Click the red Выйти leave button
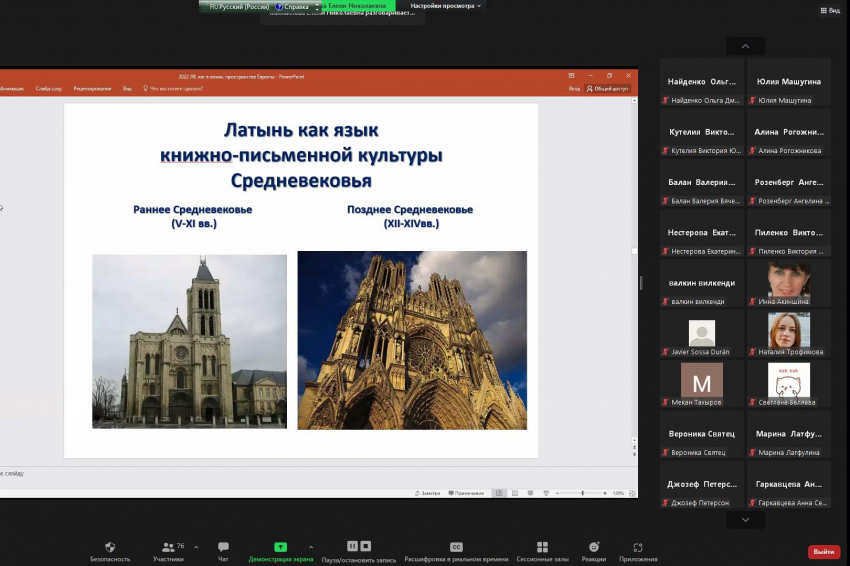This screenshot has width=850, height=566. point(824,551)
